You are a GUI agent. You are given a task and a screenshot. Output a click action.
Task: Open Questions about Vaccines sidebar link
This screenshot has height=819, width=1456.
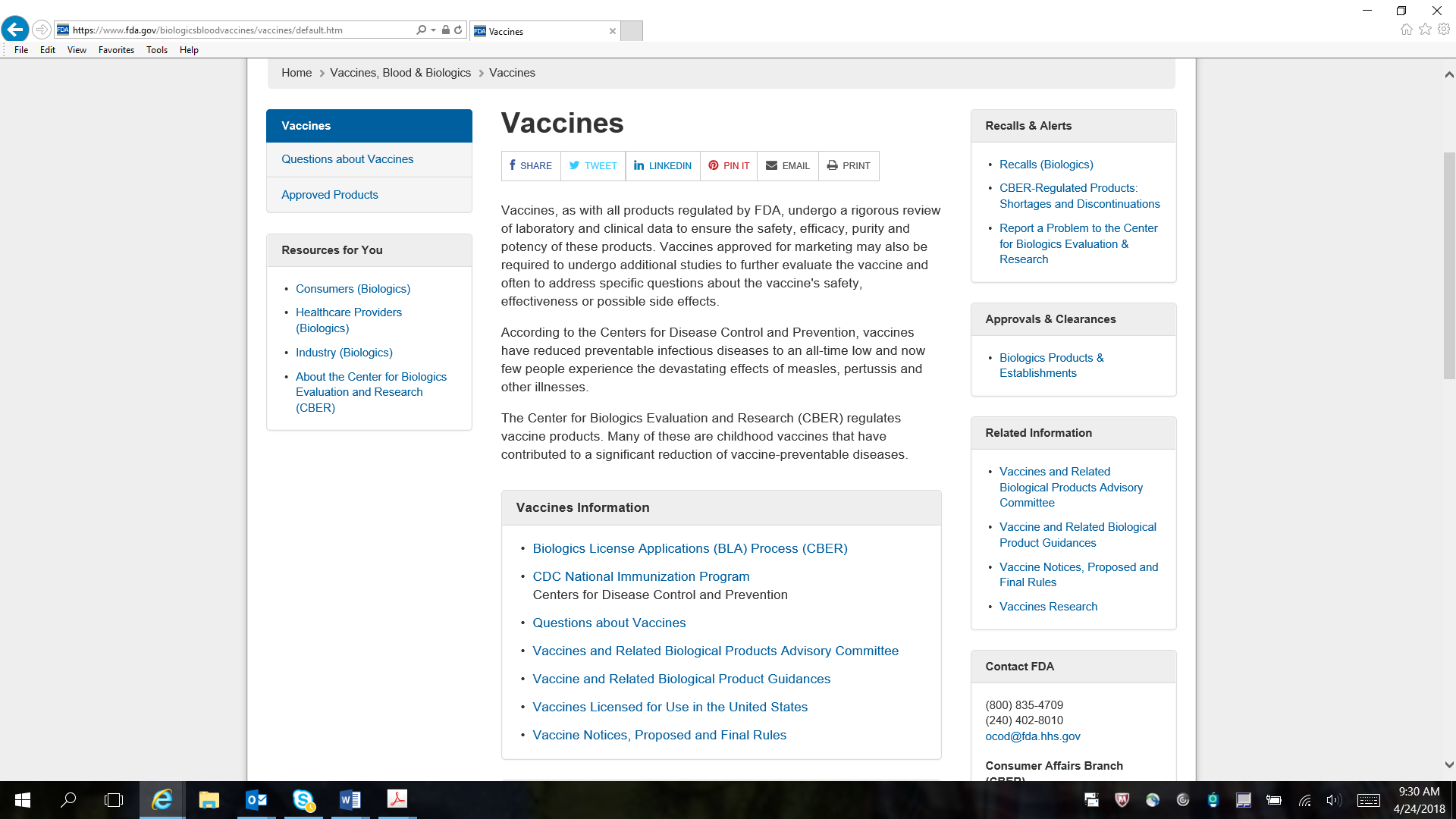point(347,159)
